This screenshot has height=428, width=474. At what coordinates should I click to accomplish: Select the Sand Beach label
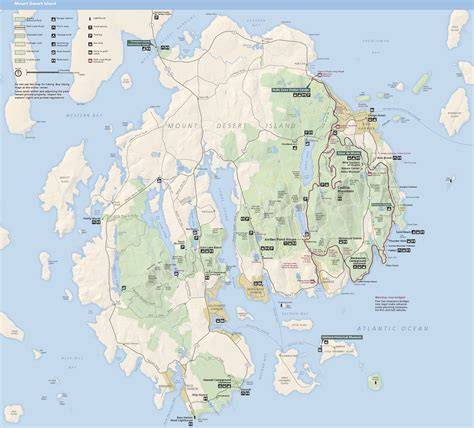403,232
